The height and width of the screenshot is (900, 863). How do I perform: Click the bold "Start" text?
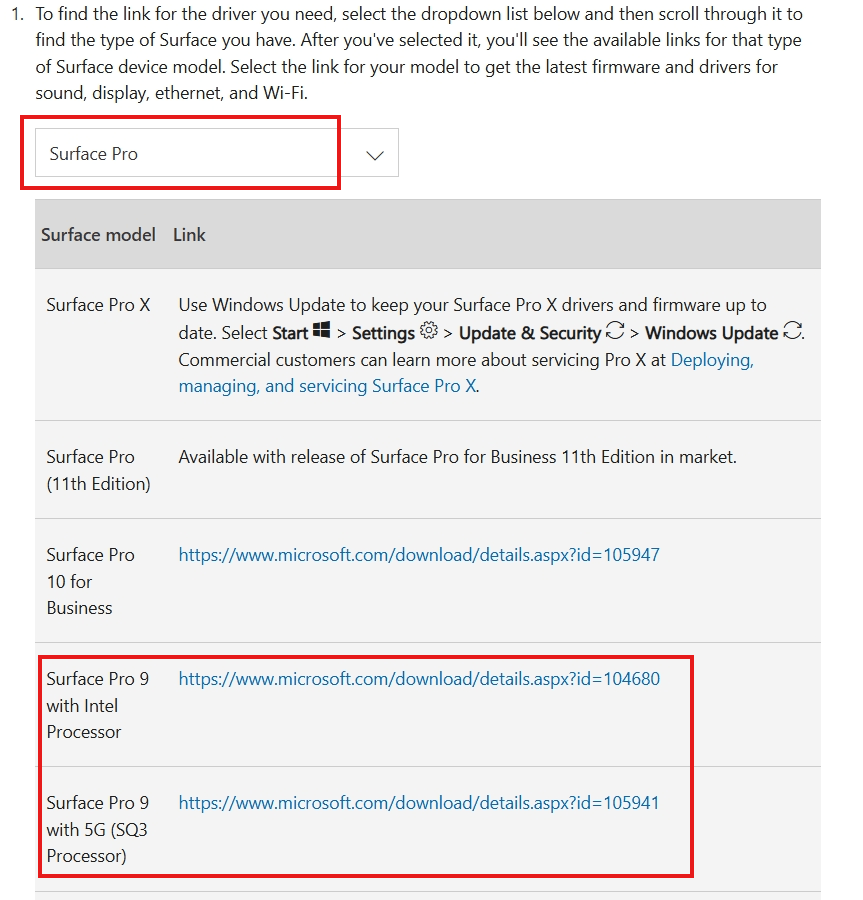pyautogui.click(x=290, y=333)
